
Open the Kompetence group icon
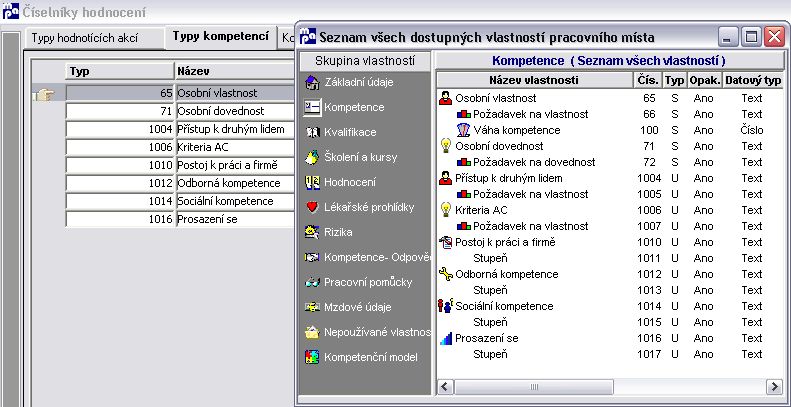pyautogui.click(x=312, y=107)
